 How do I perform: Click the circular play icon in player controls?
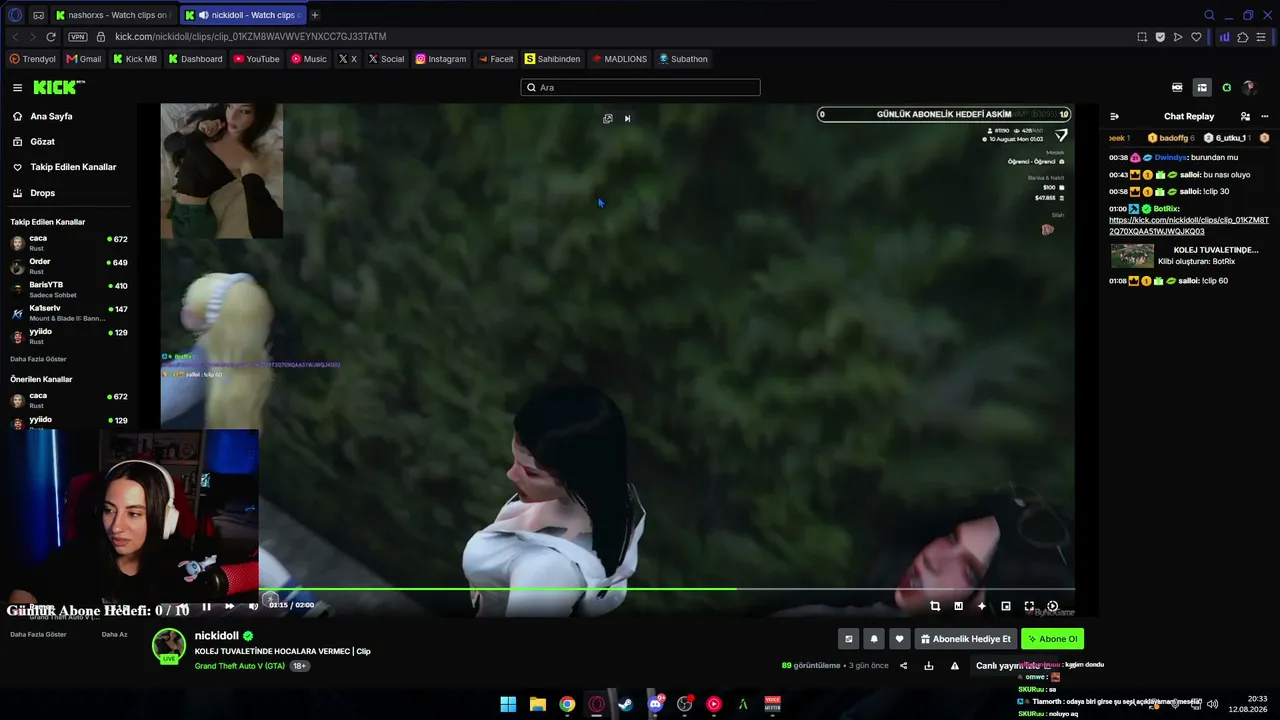pyautogui.click(x=1052, y=606)
